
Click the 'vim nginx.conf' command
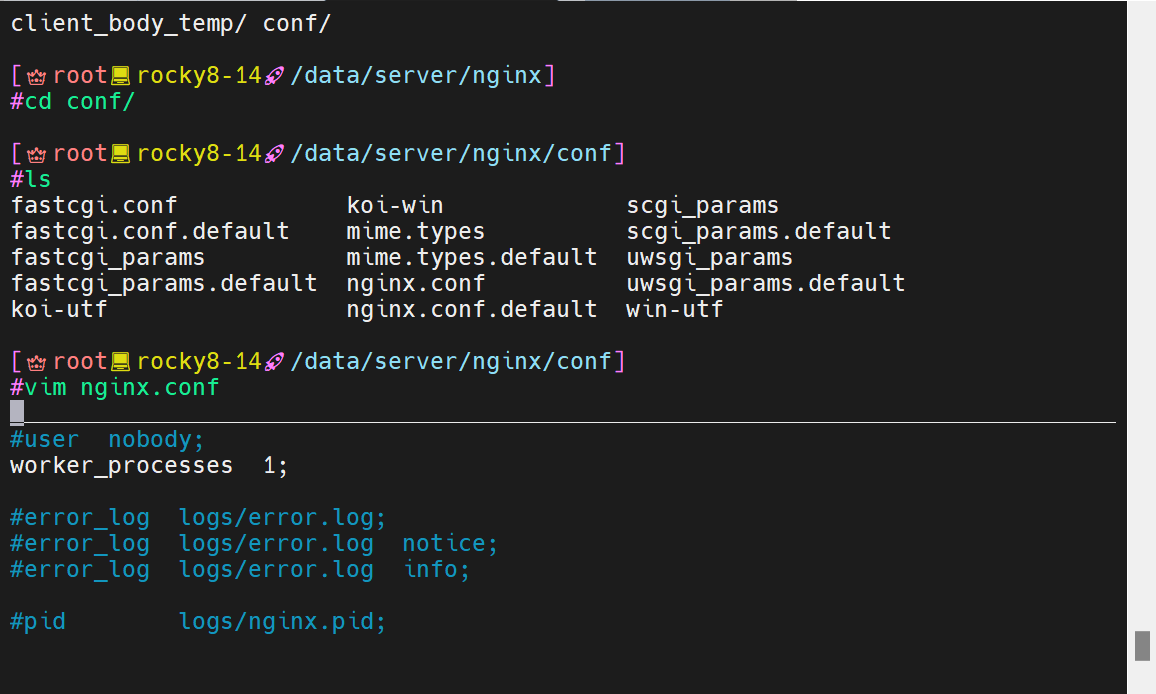(x=122, y=388)
